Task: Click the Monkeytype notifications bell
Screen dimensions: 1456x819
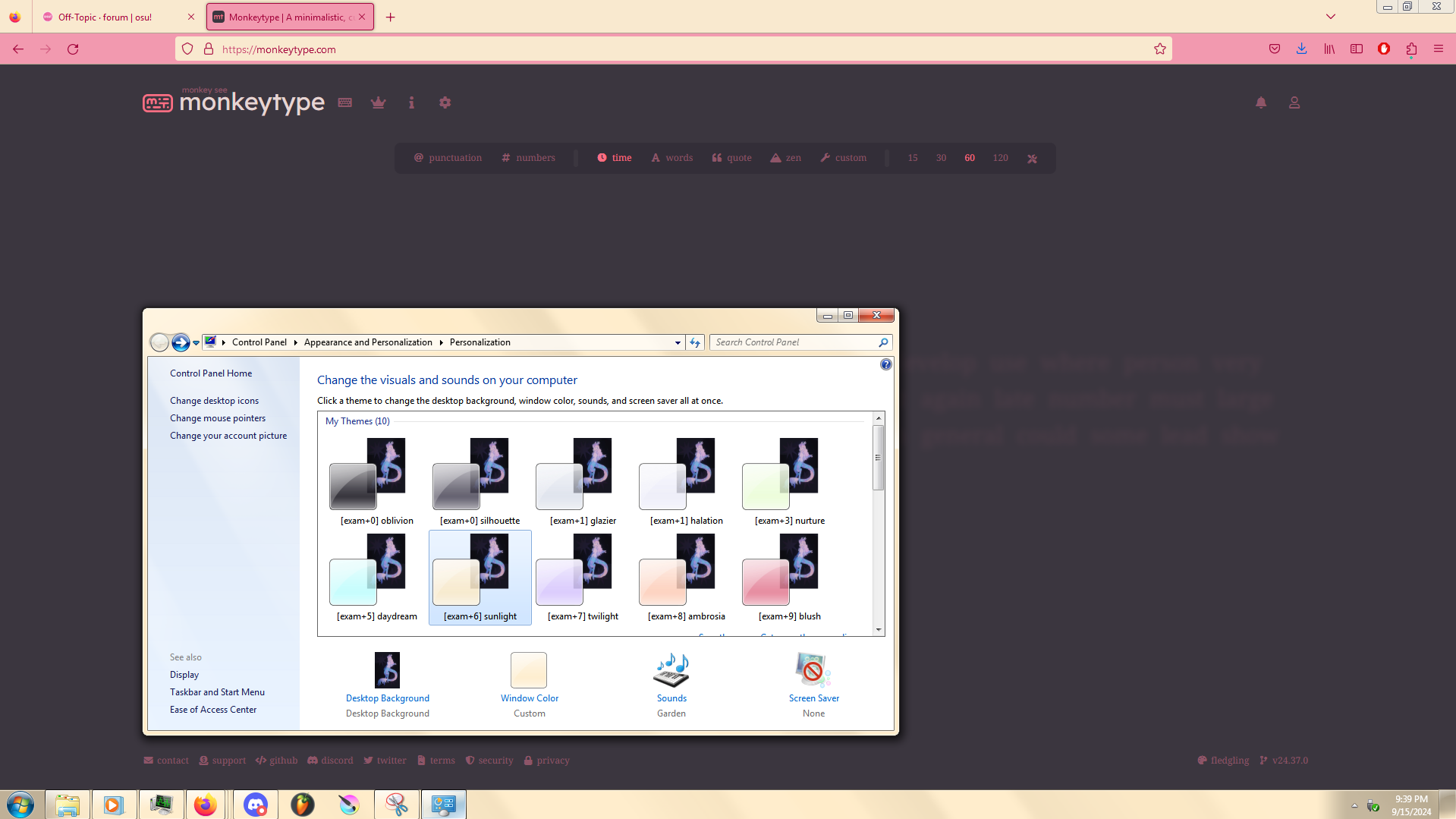Action: [1261, 102]
